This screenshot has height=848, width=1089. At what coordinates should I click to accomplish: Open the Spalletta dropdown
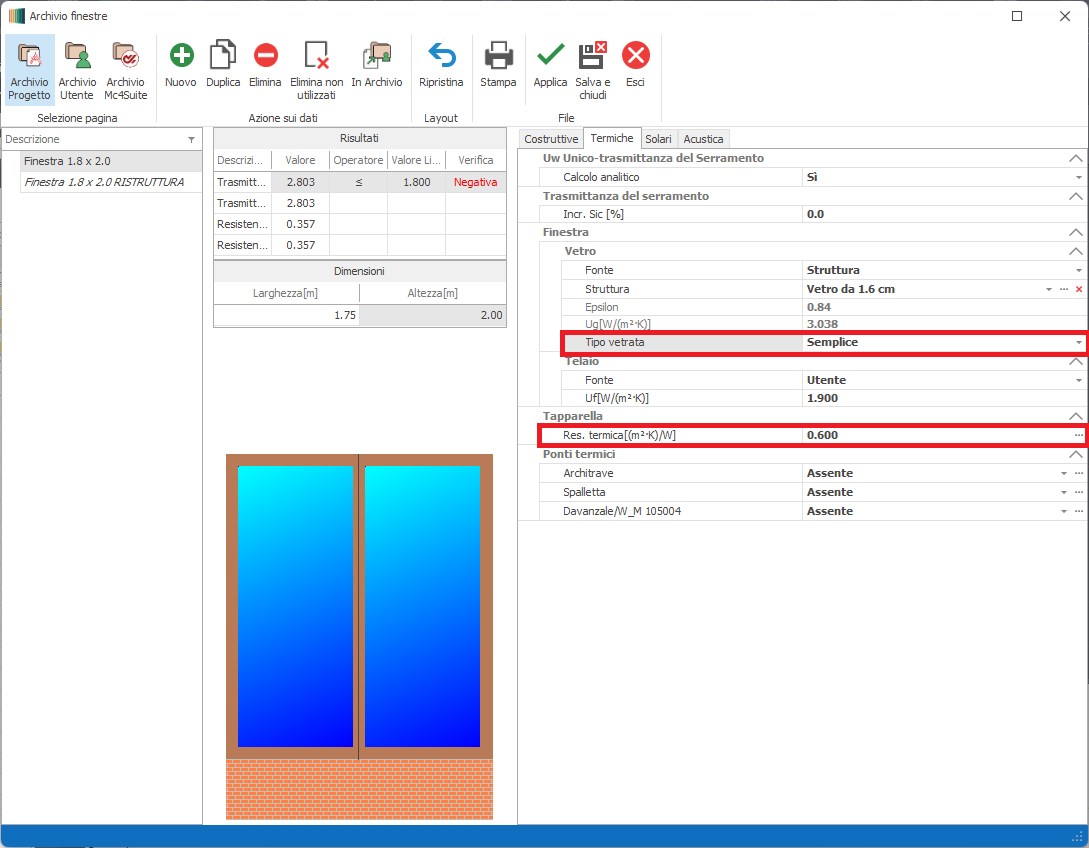point(1064,492)
